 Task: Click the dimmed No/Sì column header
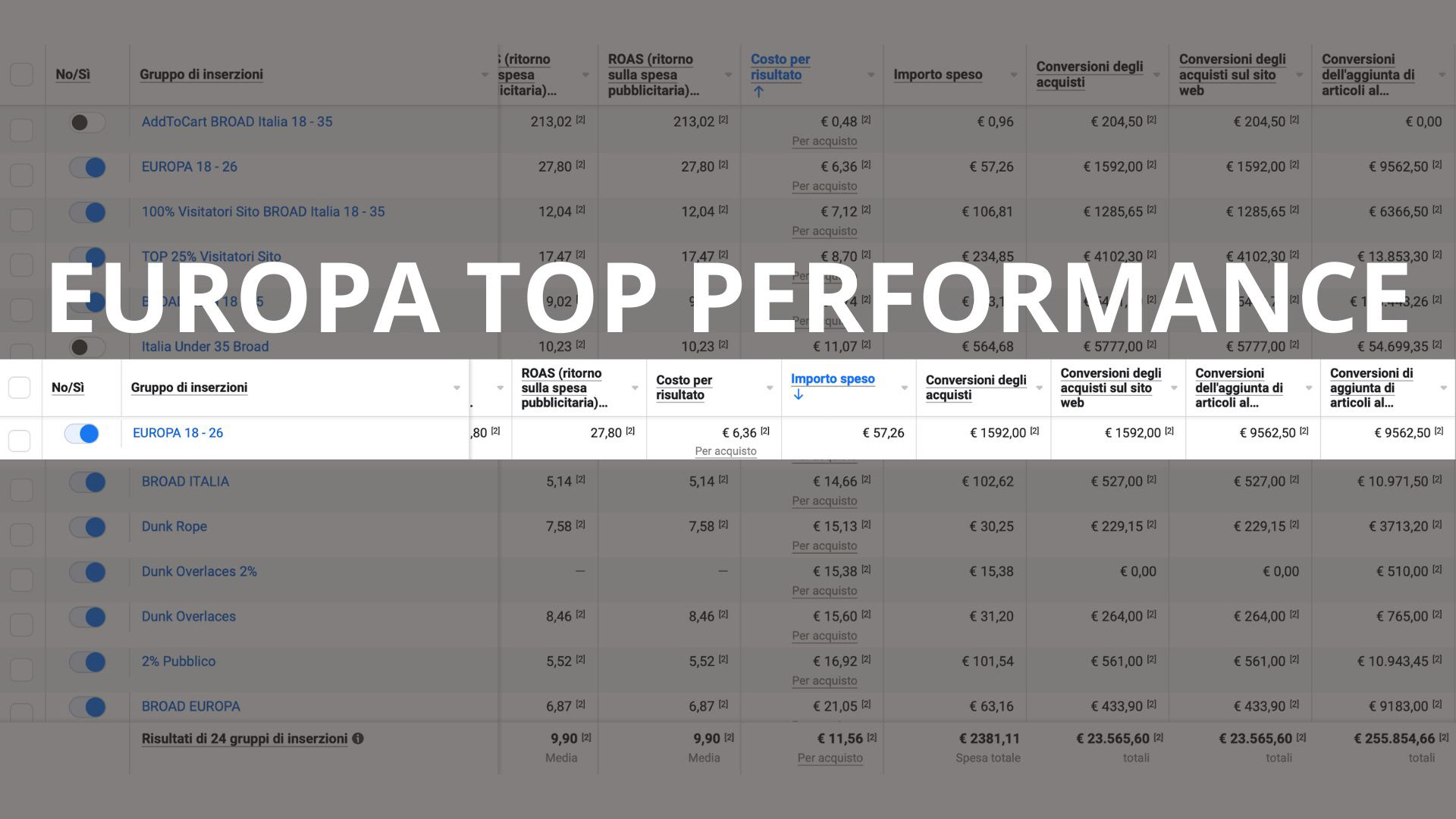(73, 74)
